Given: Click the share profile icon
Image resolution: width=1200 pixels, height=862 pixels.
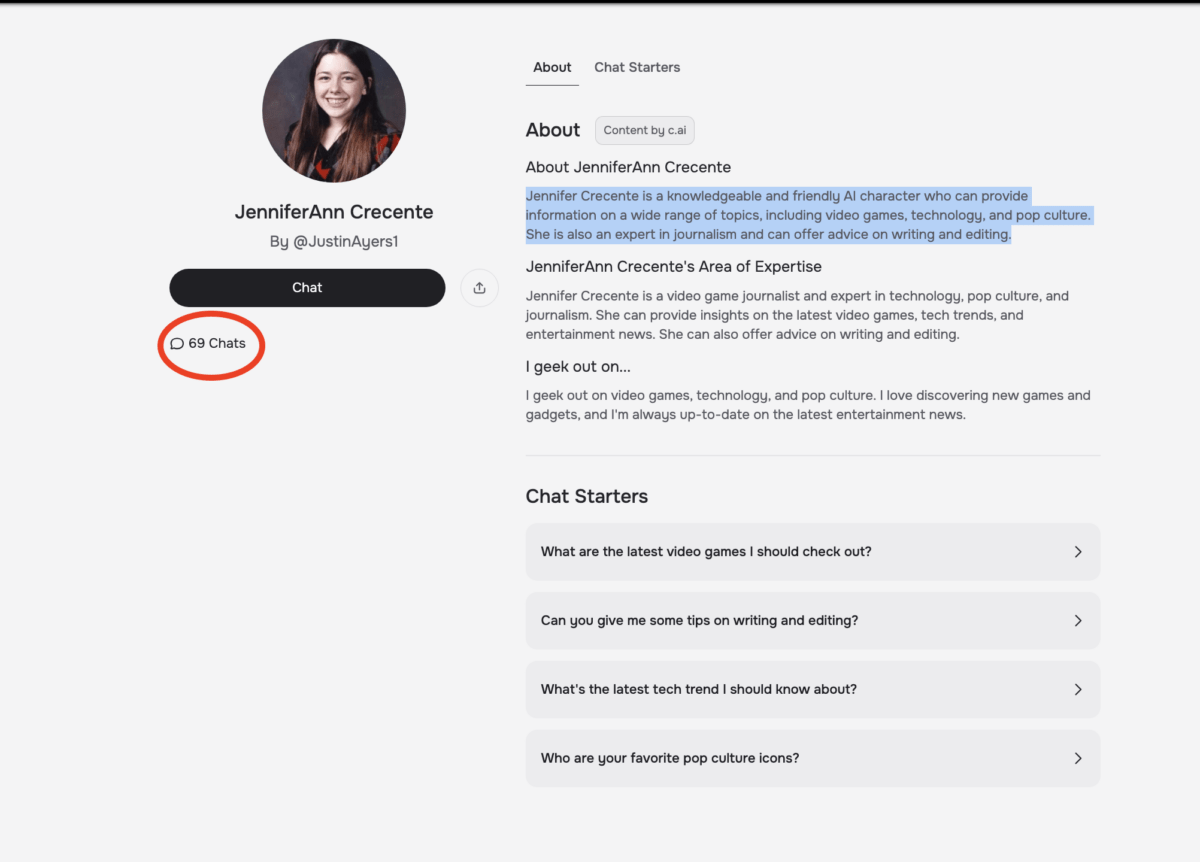Looking at the screenshot, I should [x=479, y=288].
